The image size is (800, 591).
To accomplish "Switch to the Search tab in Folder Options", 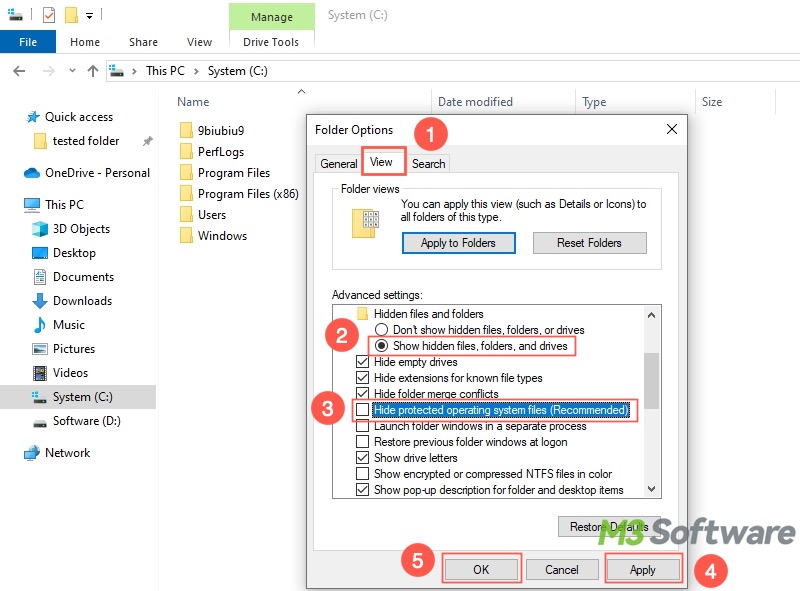I will point(428,162).
